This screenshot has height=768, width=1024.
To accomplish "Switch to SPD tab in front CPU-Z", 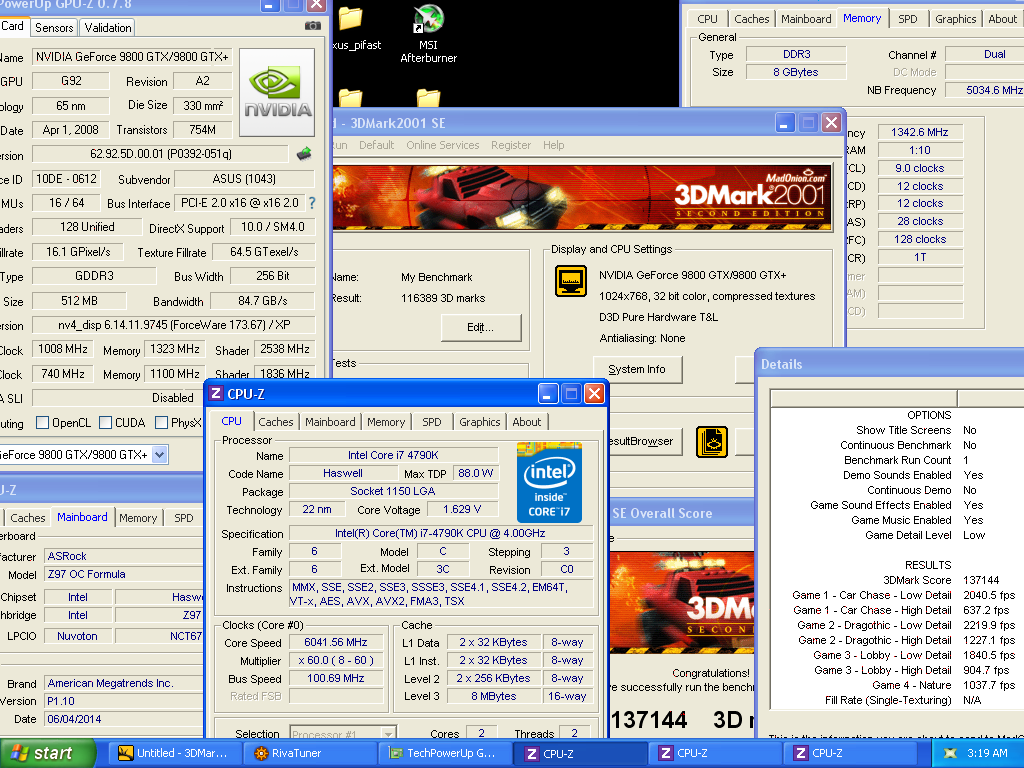I will click(432, 422).
